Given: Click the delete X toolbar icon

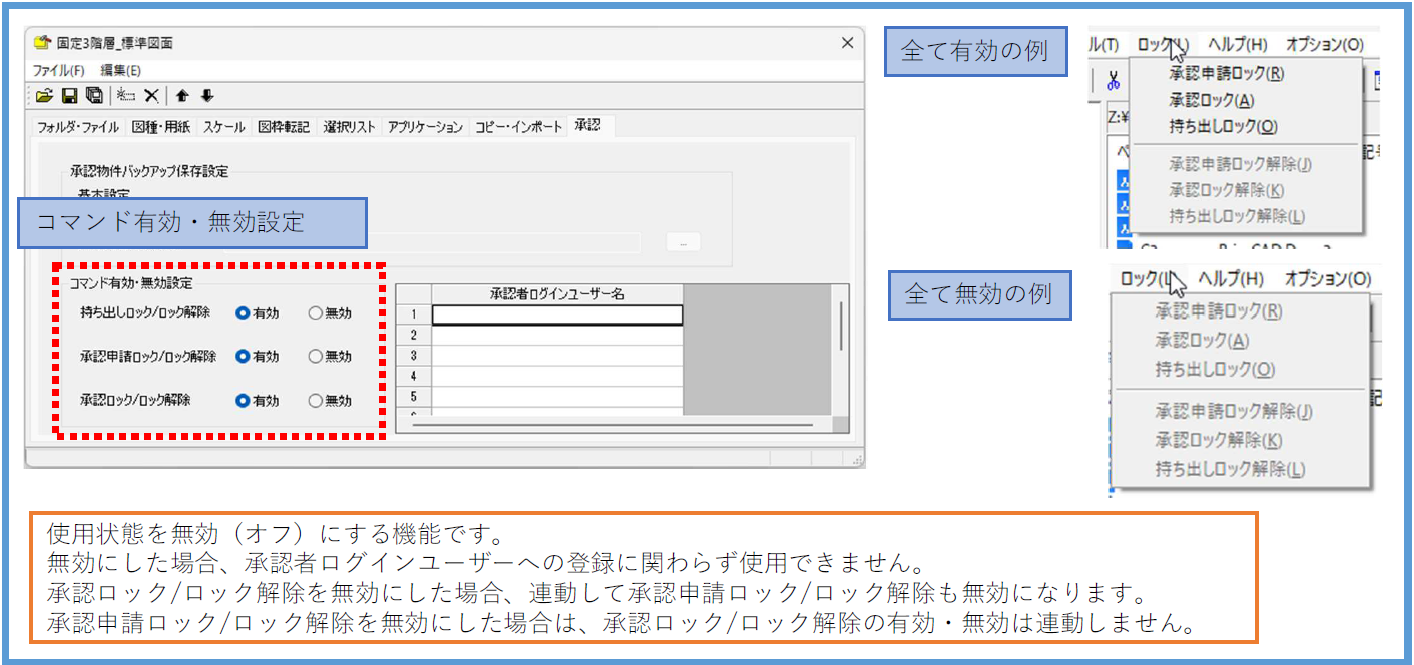Looking at the screenshot, I should pyautogui.click(x=151, y=96).
